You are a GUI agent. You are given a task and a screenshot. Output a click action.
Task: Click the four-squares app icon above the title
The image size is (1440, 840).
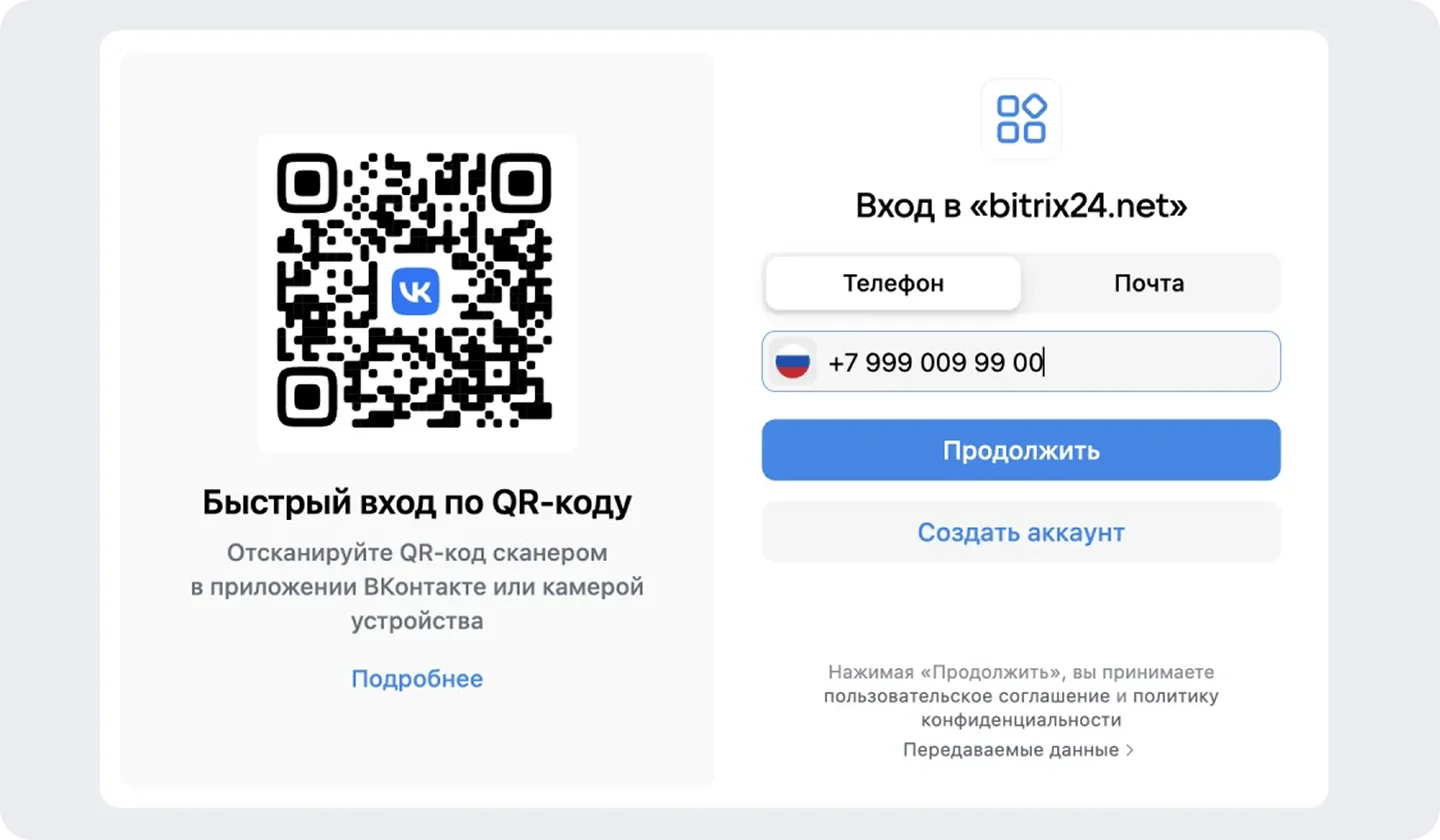click(x=1021, y=119)
